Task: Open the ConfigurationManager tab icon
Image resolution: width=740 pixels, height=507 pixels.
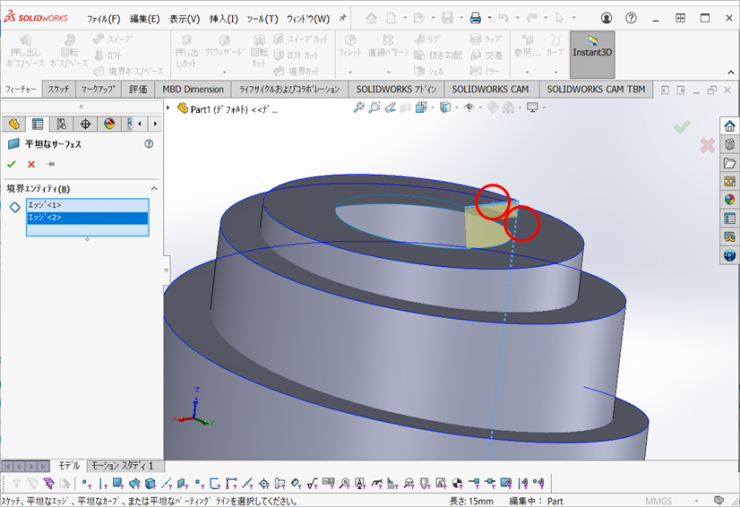Action: [61, 124]
